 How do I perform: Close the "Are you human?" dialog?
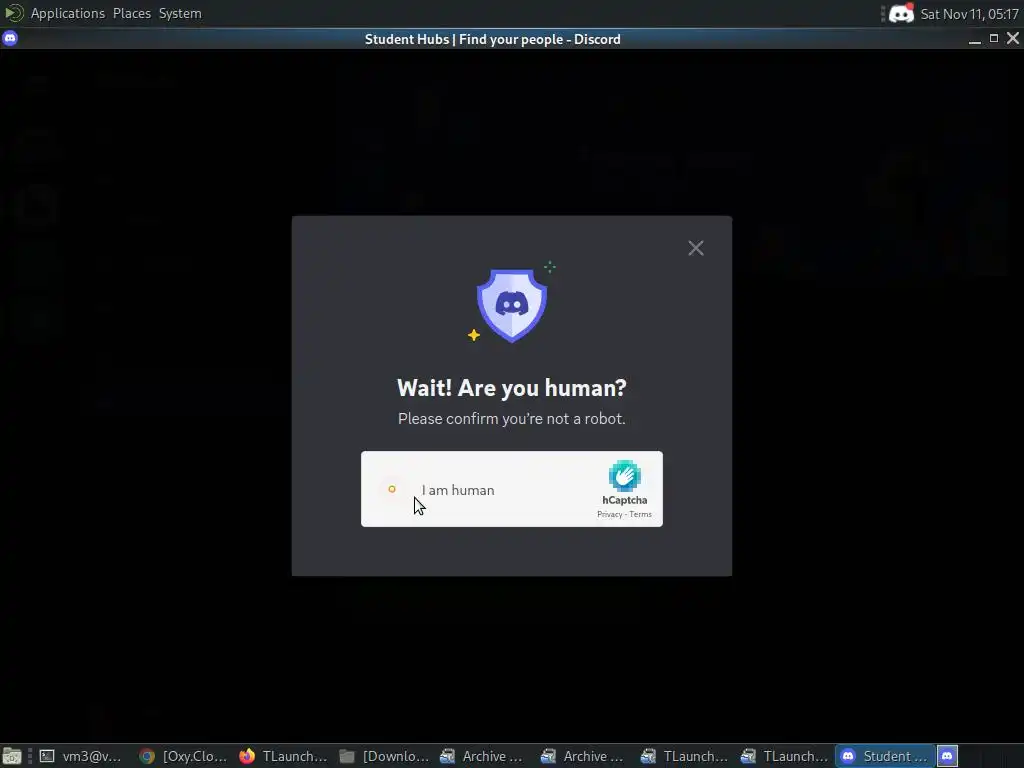pos(696,248)
